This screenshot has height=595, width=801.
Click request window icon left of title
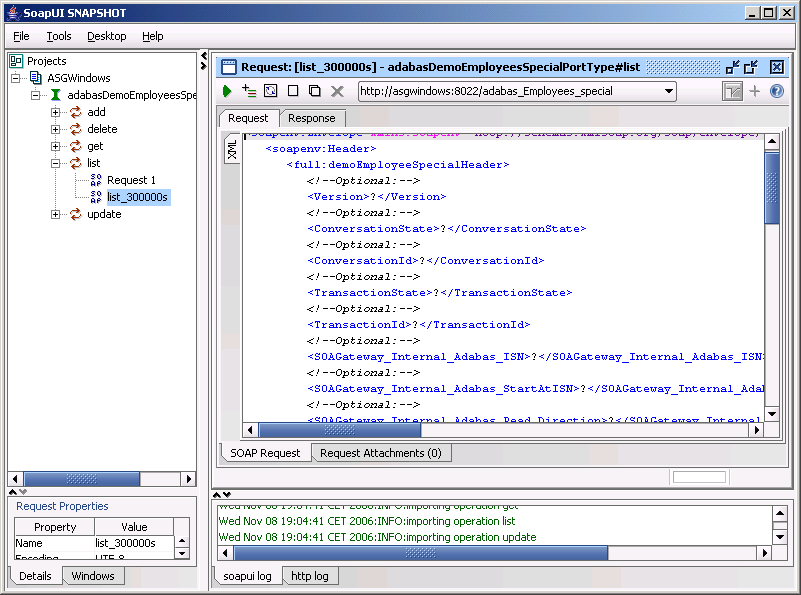click(229, 67)
